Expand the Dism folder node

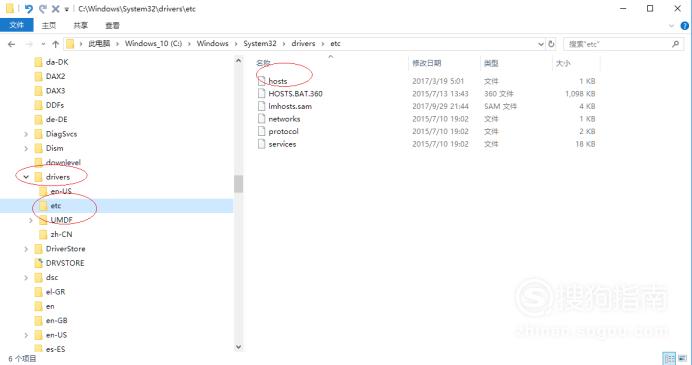[x=26, y=149]
